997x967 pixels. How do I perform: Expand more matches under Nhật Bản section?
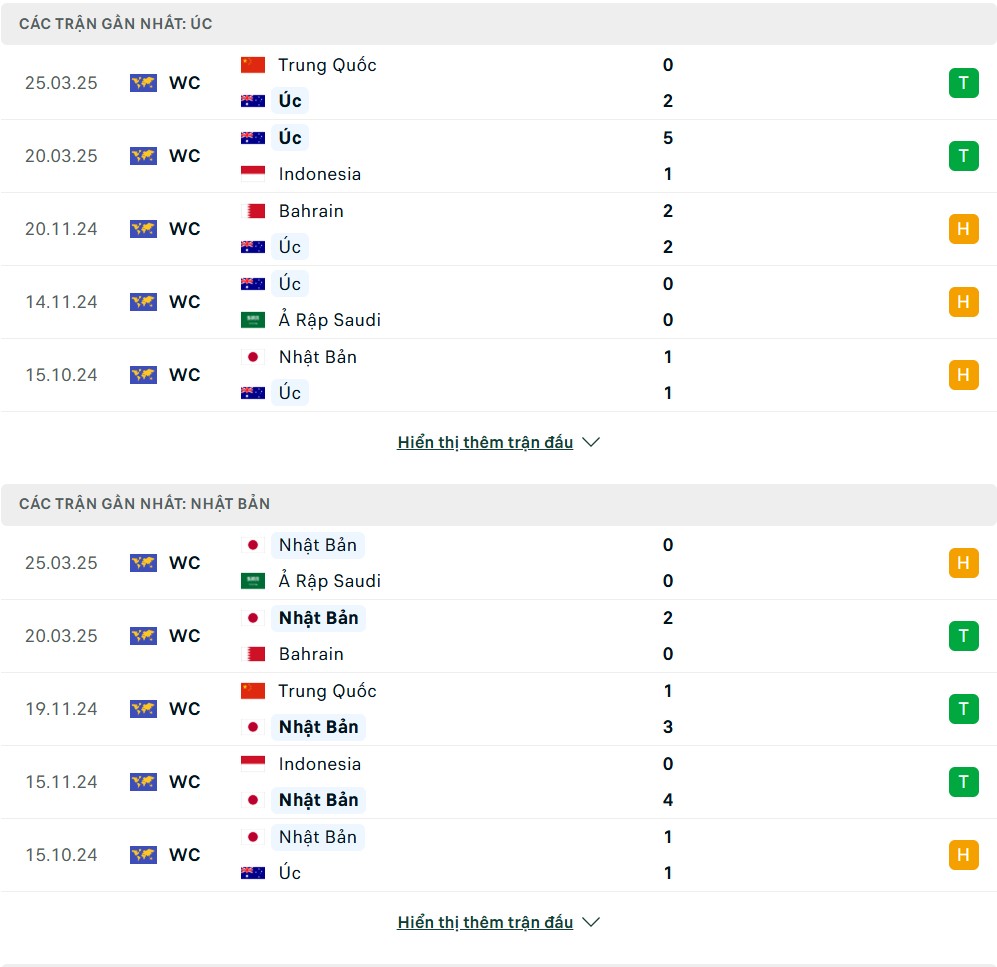pos(485,922)
